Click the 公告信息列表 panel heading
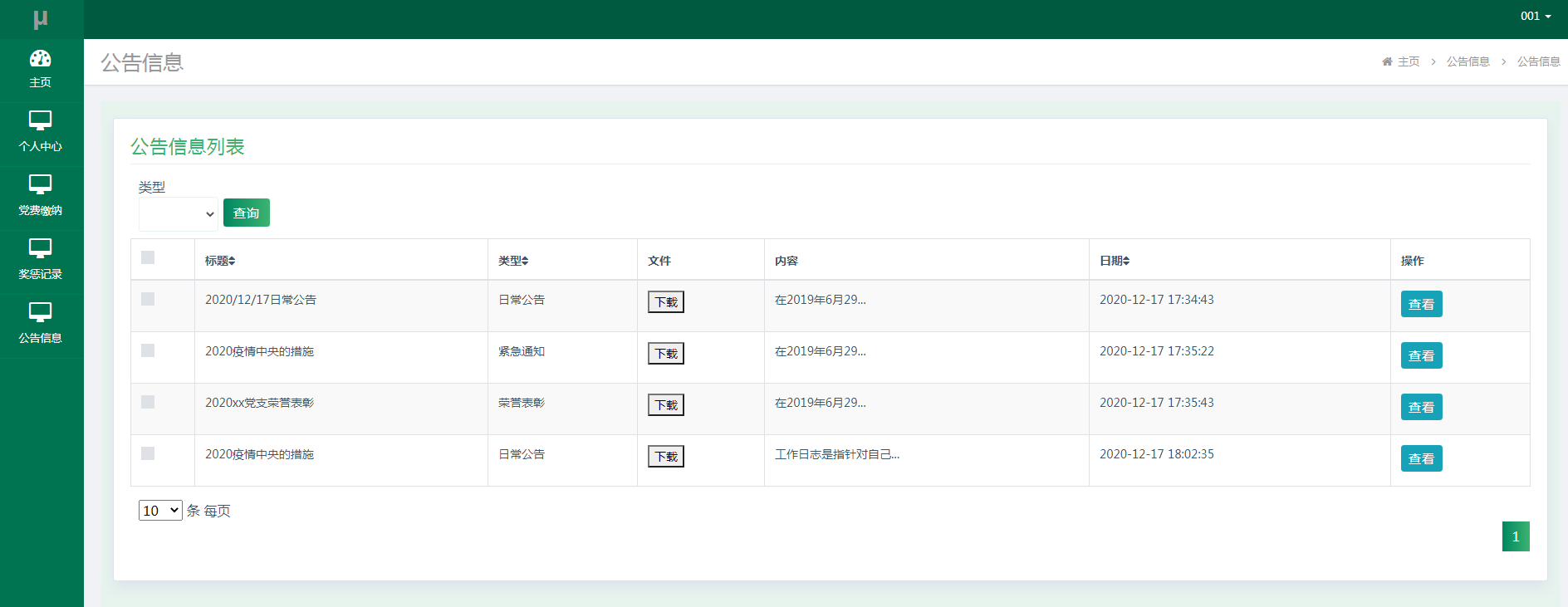Image resolution: width=1568 pixels, height=607 pixels. coord(188,147)
